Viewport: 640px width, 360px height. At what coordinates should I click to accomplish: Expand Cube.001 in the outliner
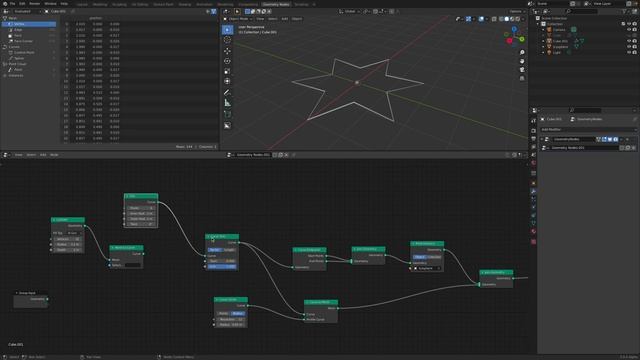click(543, 41)
